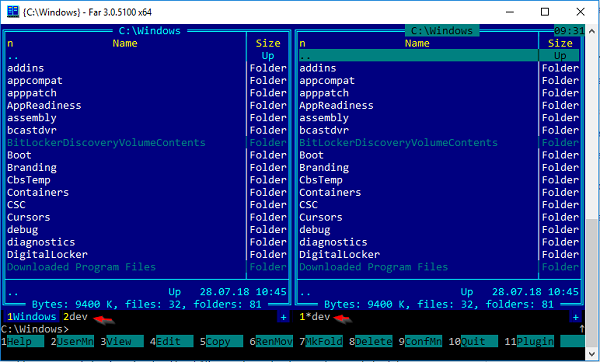Click the 3 View key bar button
Screen dimensions: 600x362
coord(122,341)
